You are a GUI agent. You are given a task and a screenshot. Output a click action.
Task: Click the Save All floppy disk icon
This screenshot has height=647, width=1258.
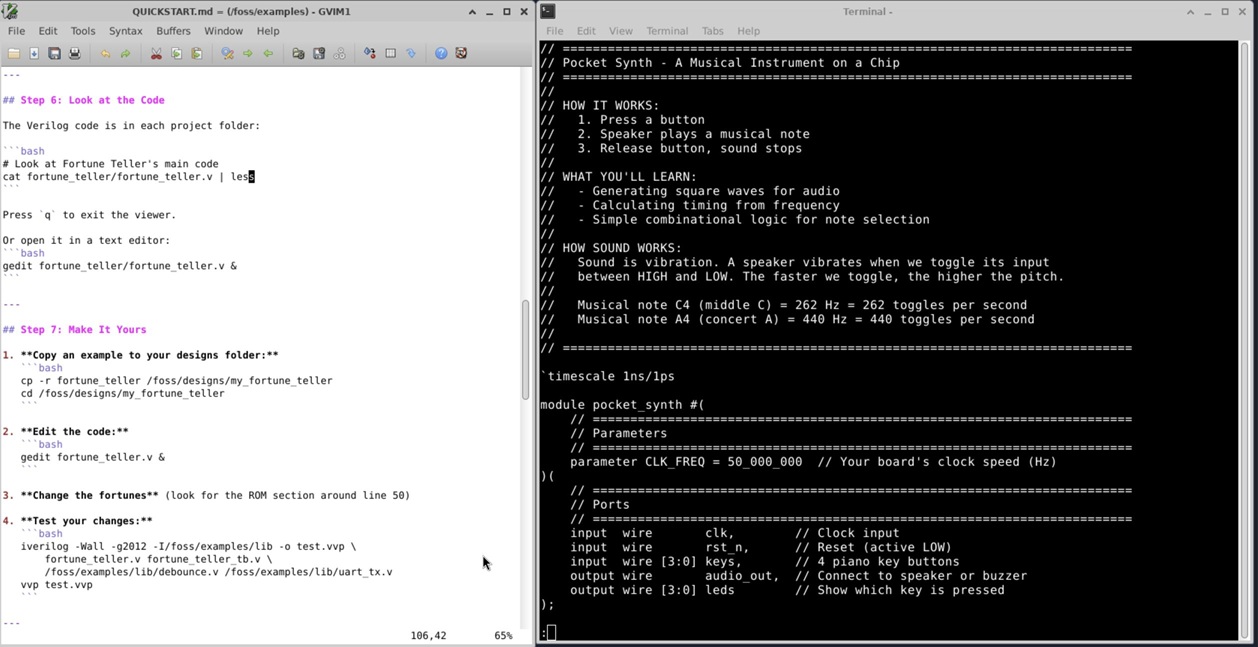[55, 54]
